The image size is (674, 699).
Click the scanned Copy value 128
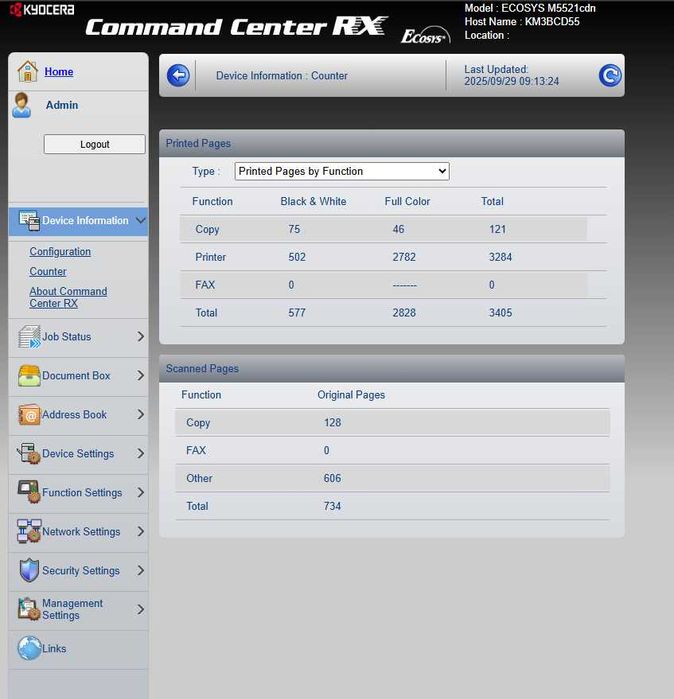(x=333, y=423)
